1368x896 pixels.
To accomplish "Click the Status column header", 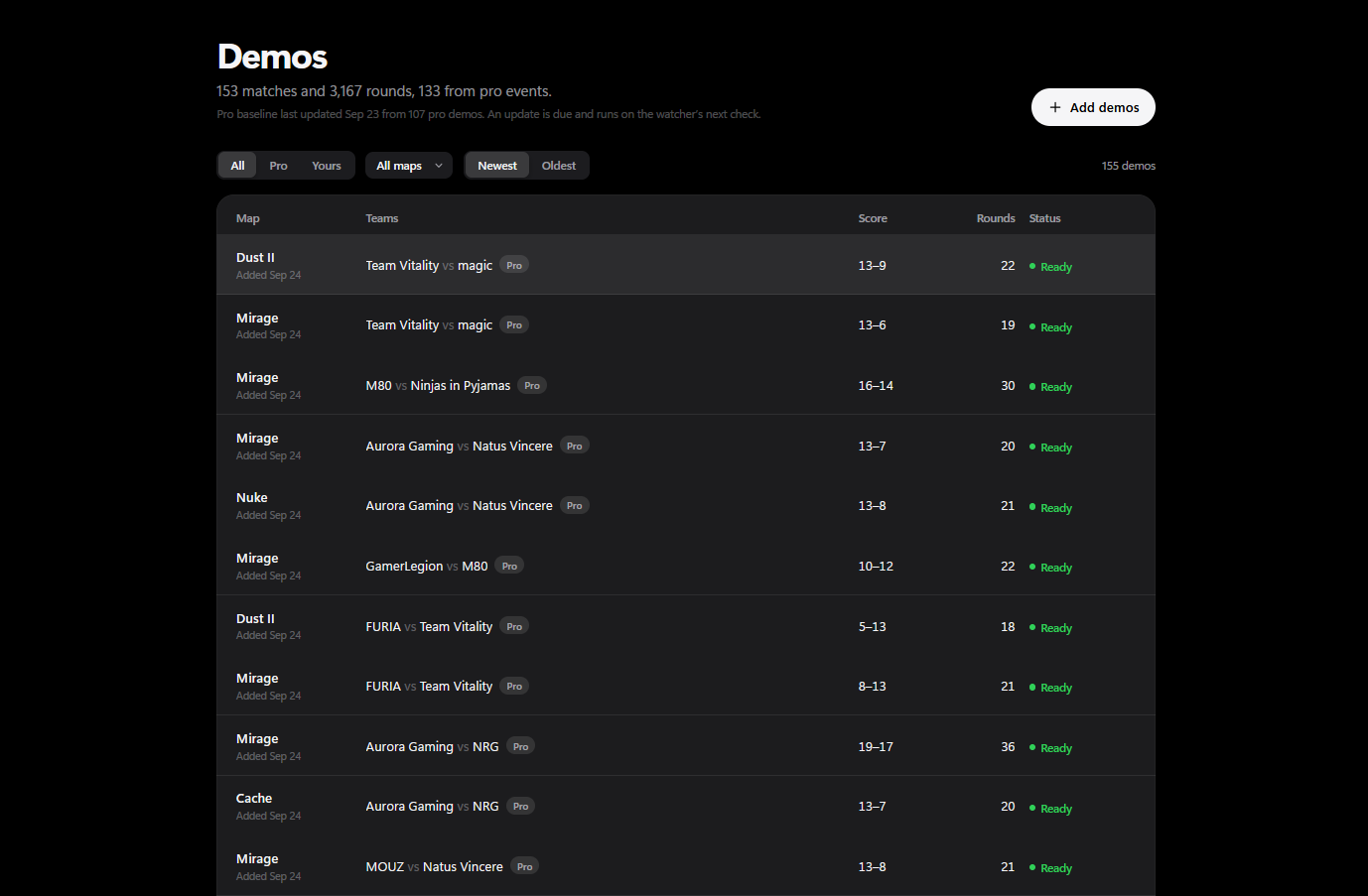I will pyautogui.click(x=1044, y=218).
